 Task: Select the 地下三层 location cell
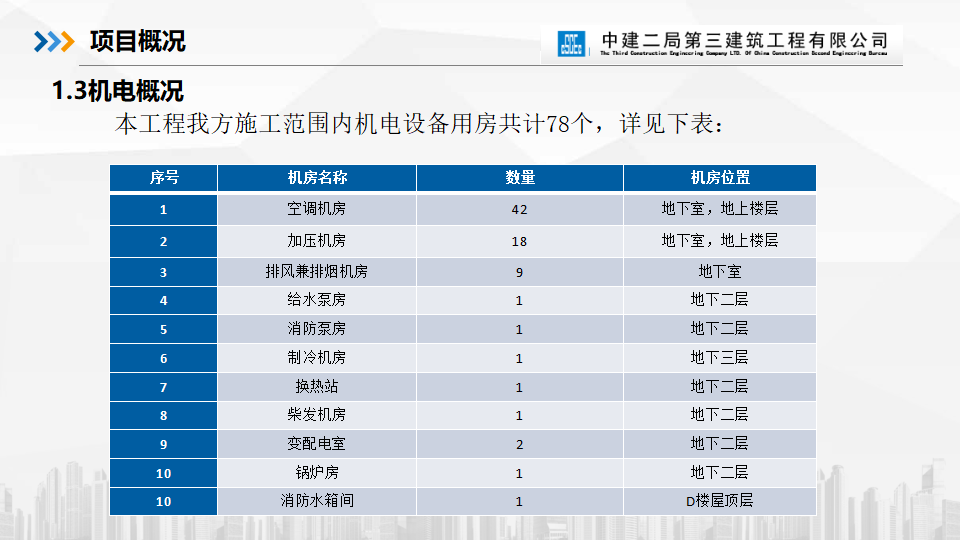coord(719,357)
